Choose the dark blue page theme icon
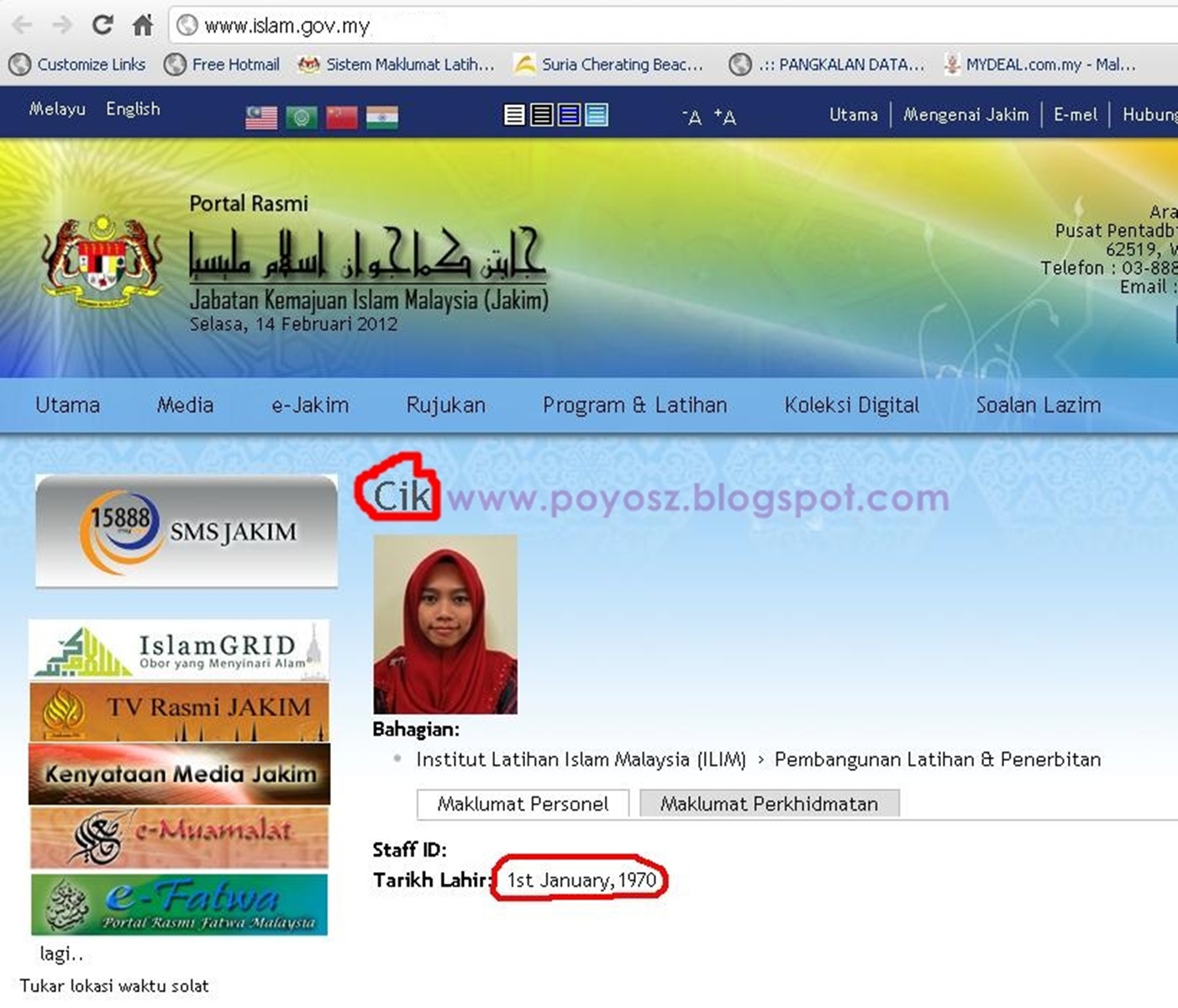Screen dimensions: 1178x1008 coord(570,115)
